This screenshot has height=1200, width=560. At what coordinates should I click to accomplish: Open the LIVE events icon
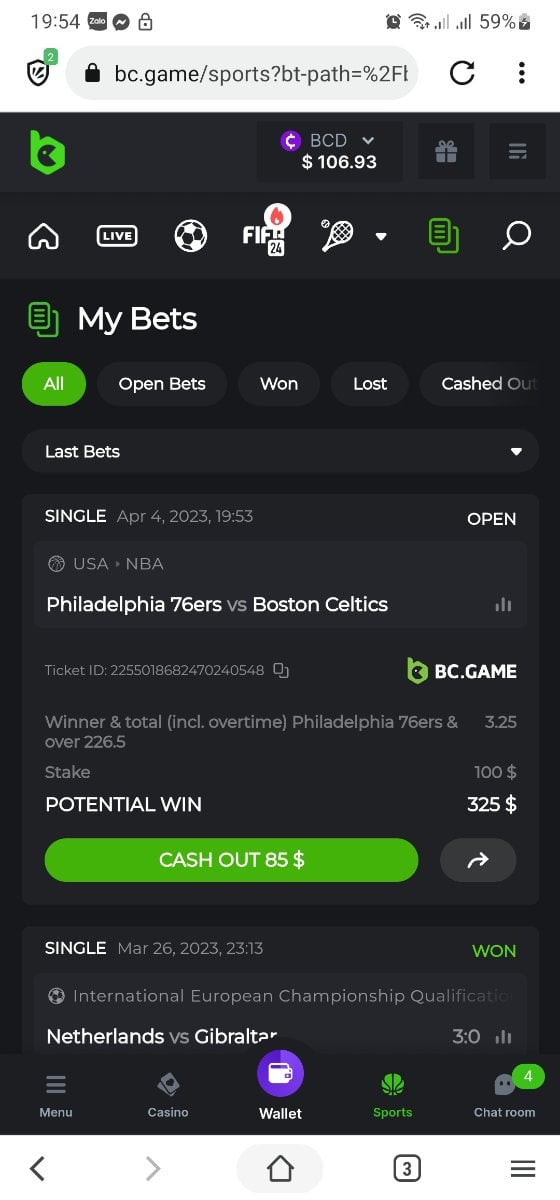[x=117, y=236]
